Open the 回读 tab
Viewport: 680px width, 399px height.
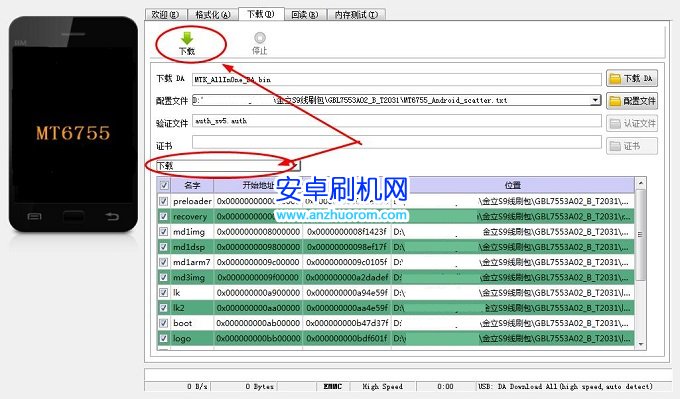click(x=305, y=14)
